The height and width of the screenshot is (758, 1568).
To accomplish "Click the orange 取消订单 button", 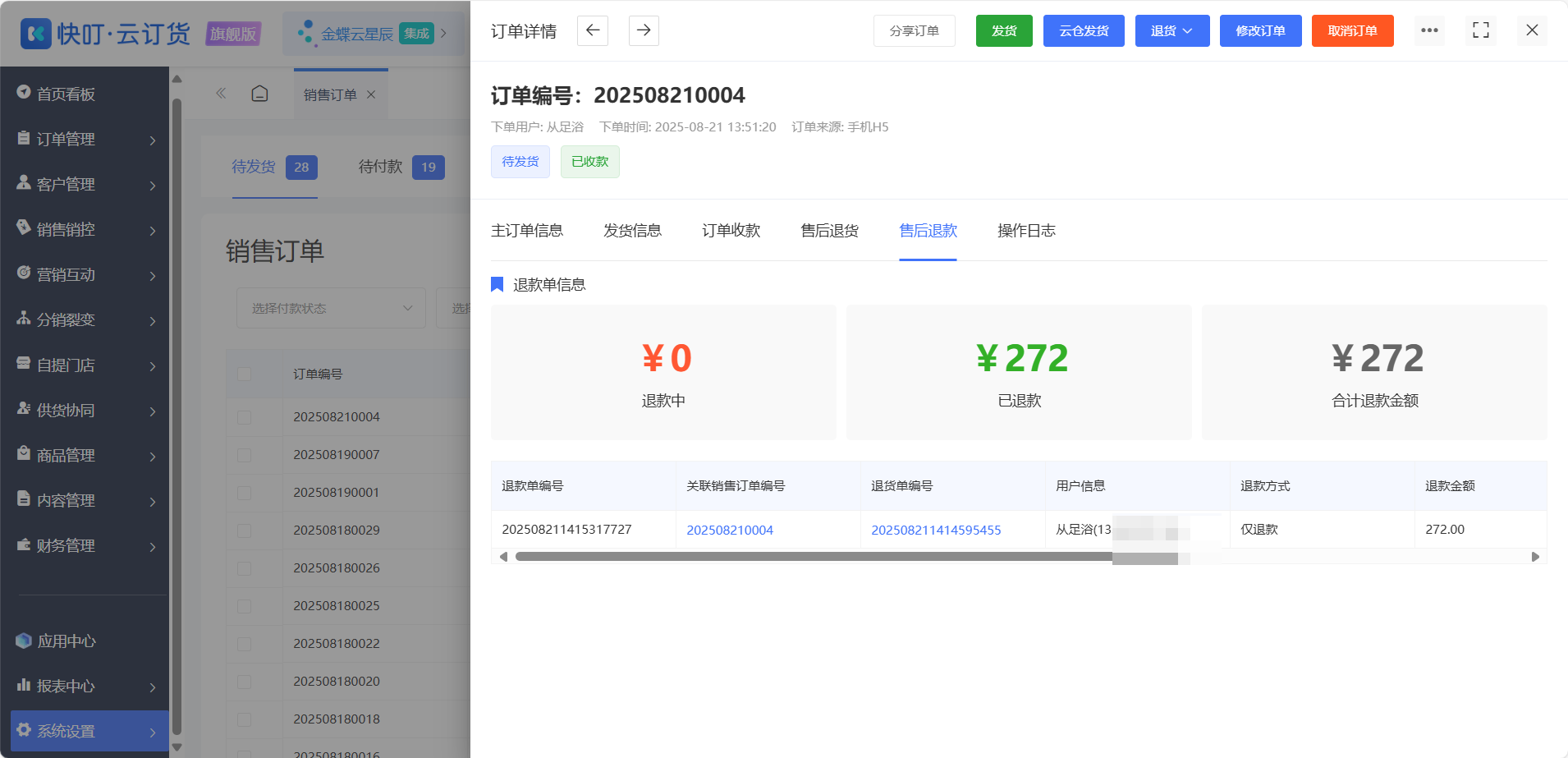I will coord(1352,30).
